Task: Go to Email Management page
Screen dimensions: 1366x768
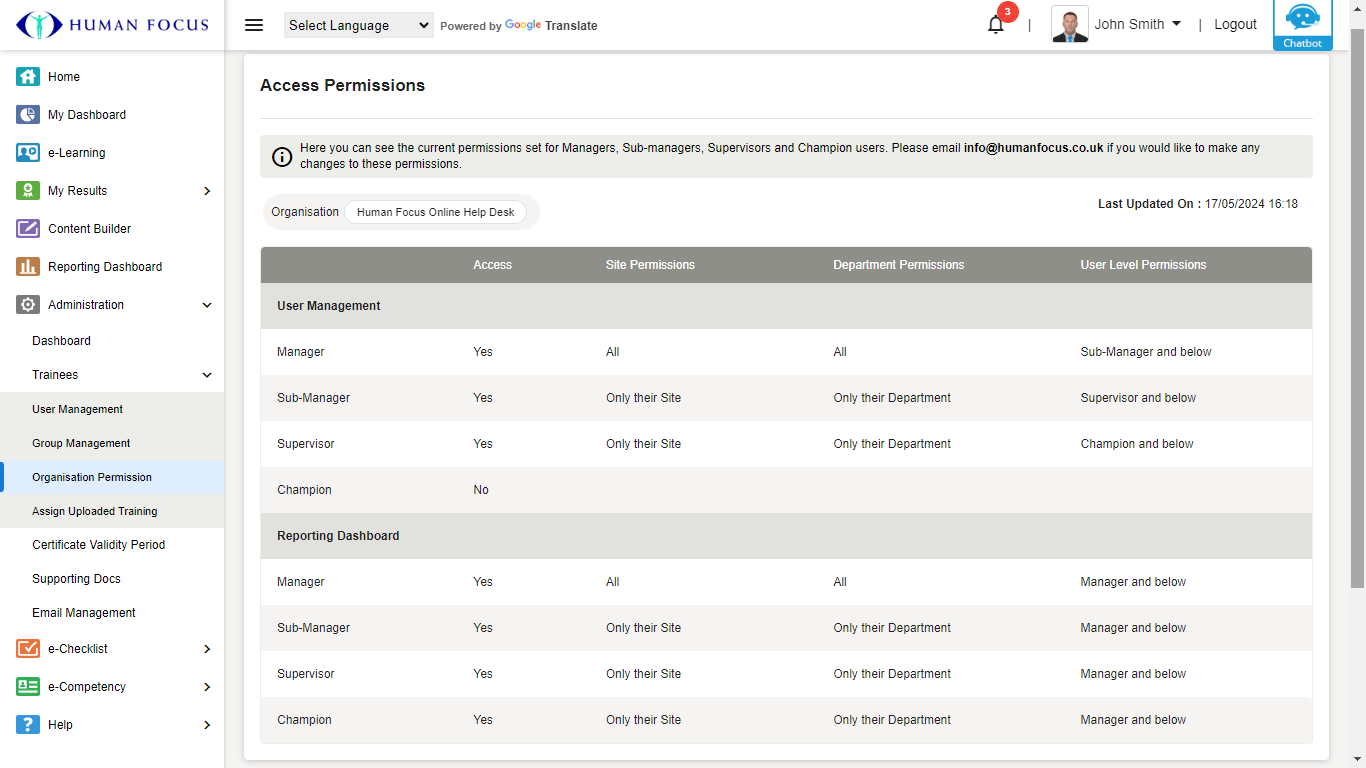Action: tap(83, 613)
